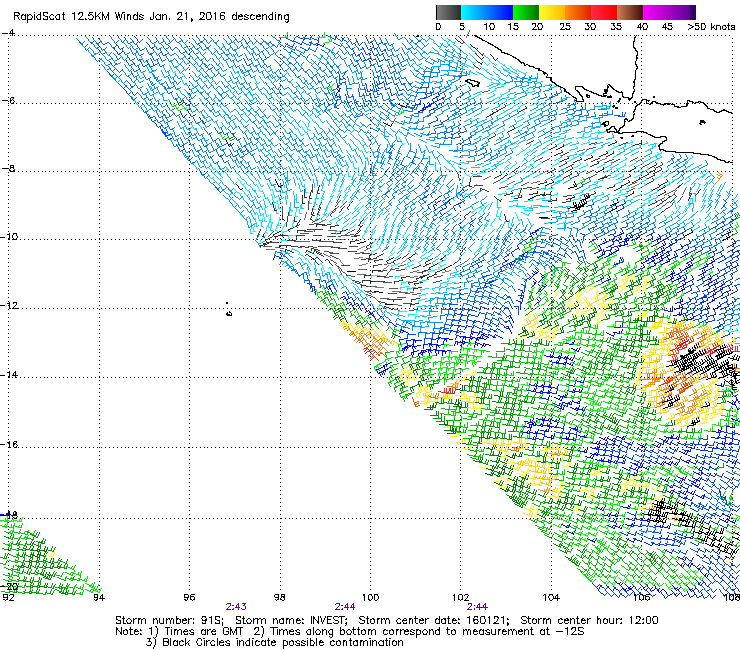The height and width of the screenshot is (650, 740).
Task: Select the brown 35-40 knots legend swatch
Action: pyautogui.click(x=630, y=12)
